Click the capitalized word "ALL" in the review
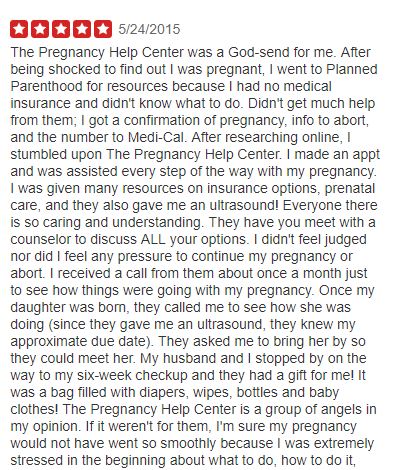Viewport: 393px width, 470px height. click(153, 239)
